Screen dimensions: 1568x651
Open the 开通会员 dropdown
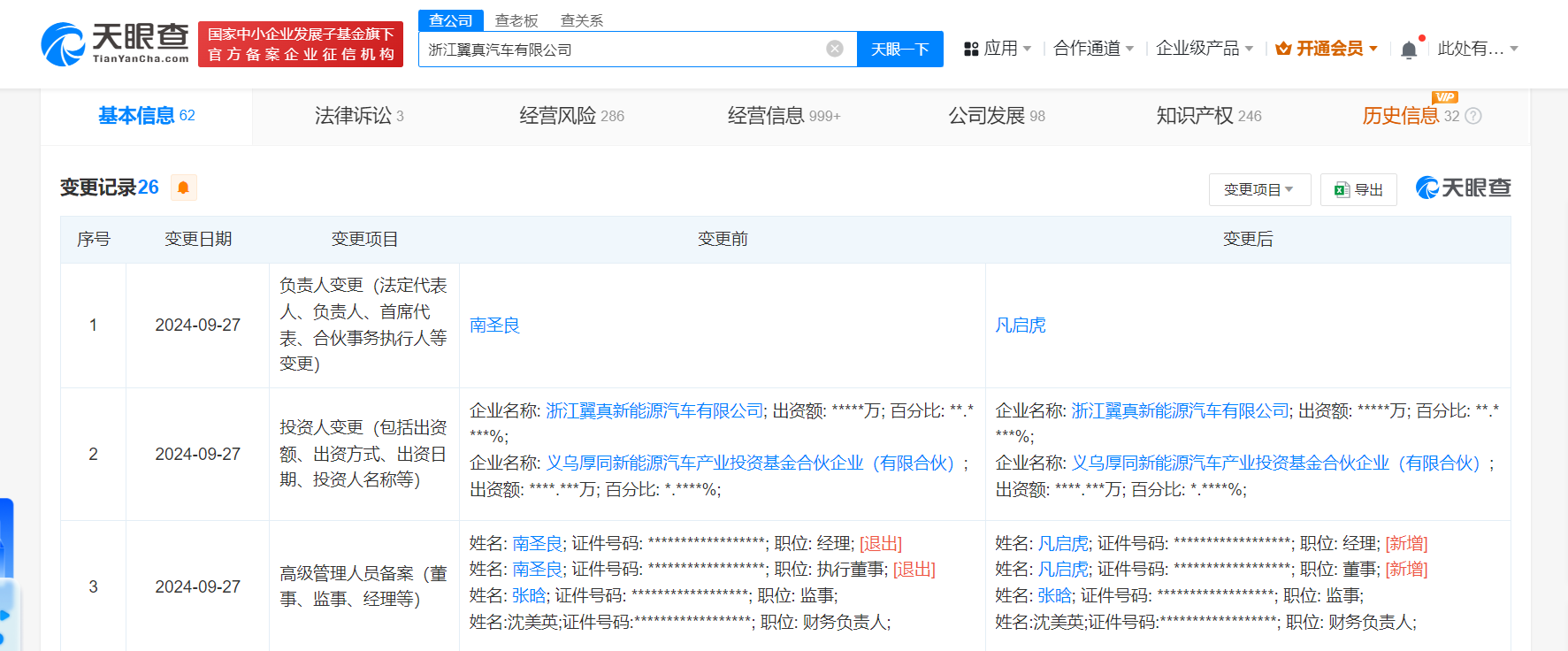1327,49
